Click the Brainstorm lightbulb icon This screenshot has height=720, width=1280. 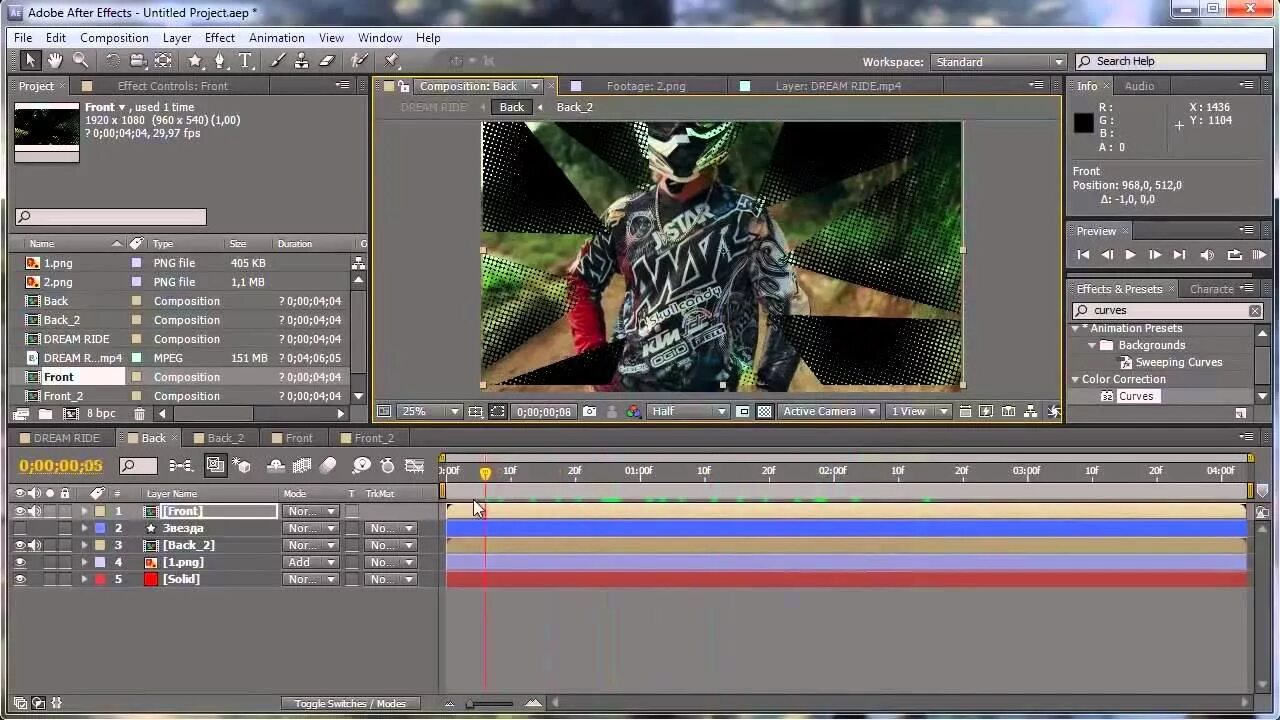coord(362,465)
